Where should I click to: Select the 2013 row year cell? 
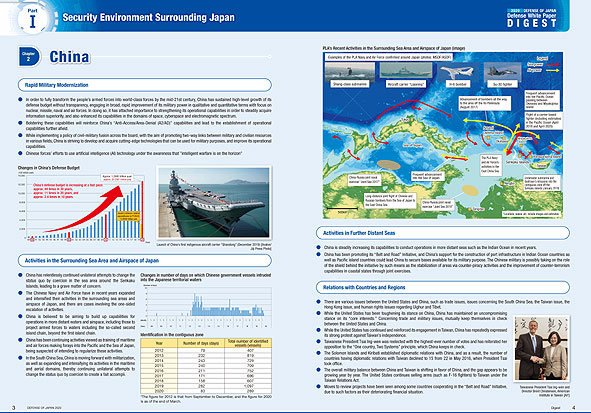(x=159, y=355)
